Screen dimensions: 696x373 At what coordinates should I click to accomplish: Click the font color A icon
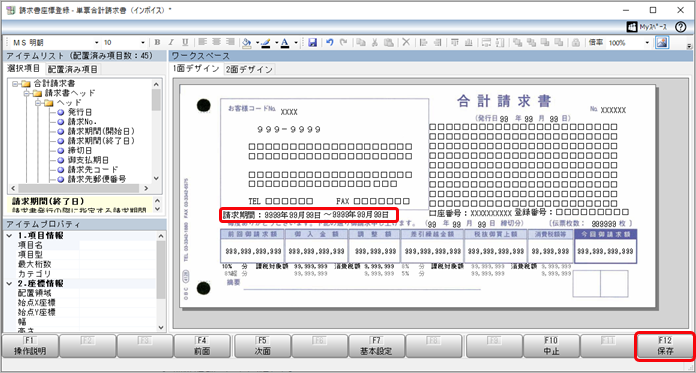pos(285,43)
